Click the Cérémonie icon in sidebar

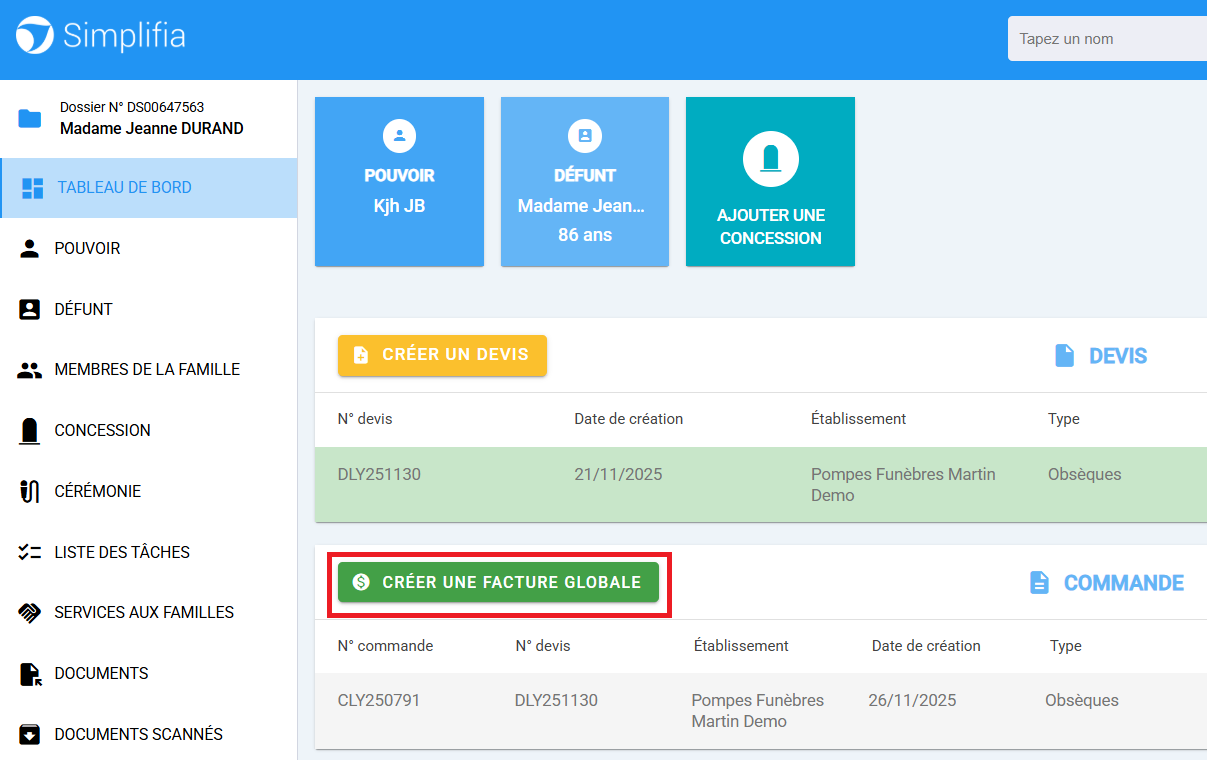pos(30,491)
